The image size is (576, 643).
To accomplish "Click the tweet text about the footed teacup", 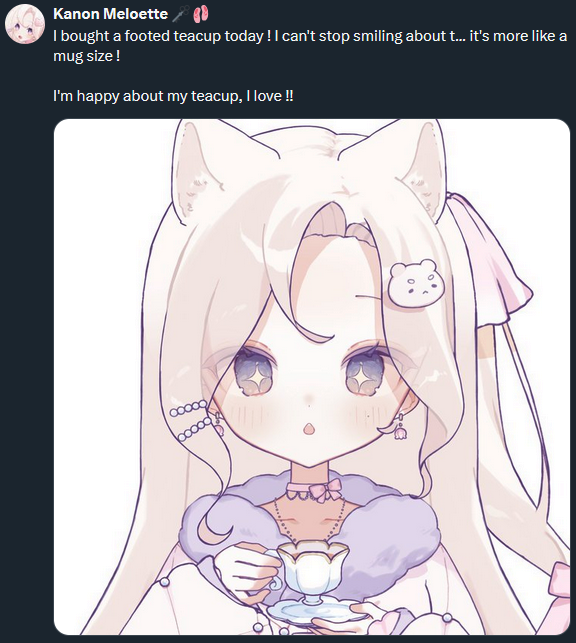I will [310, 46].
